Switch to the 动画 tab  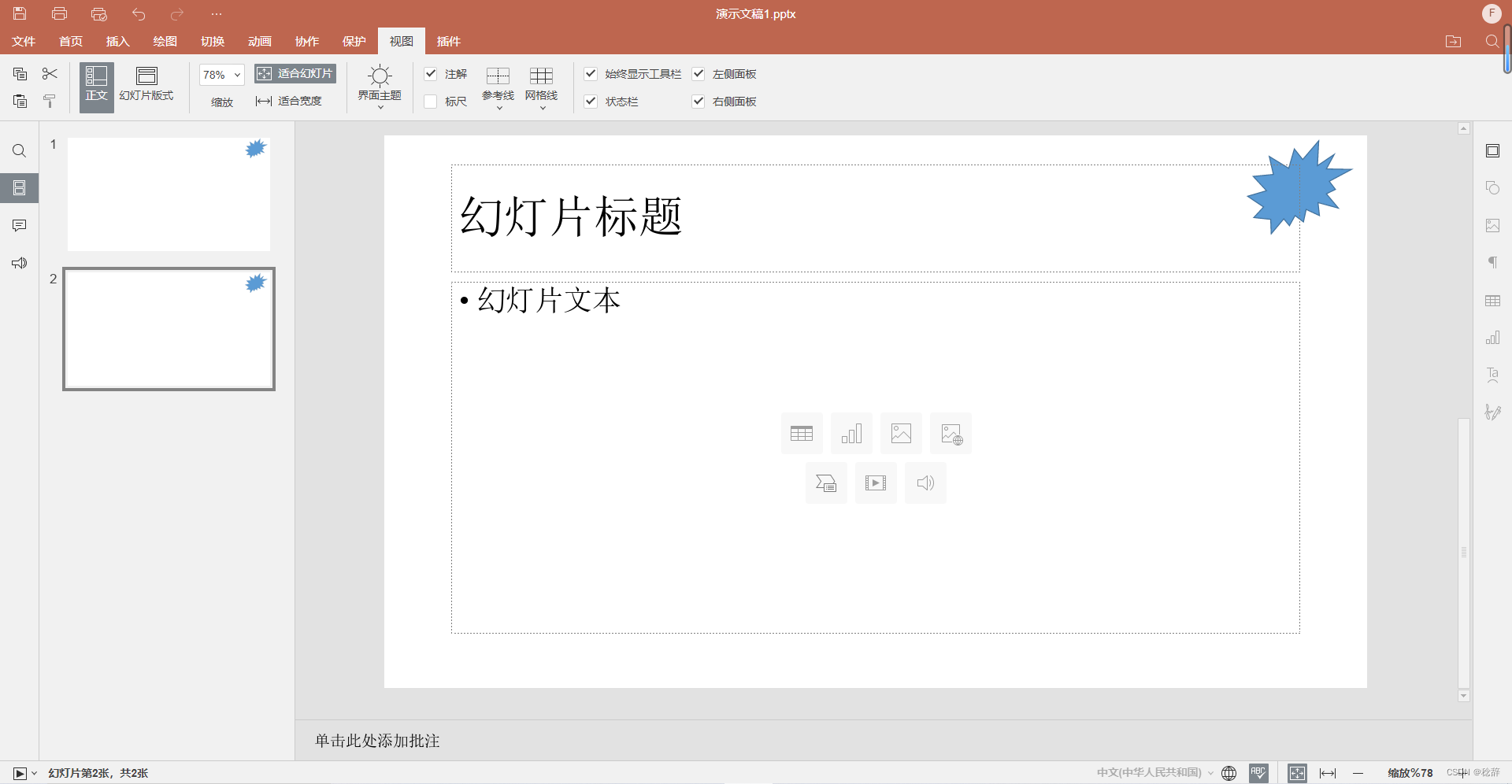tap(260, 41)
